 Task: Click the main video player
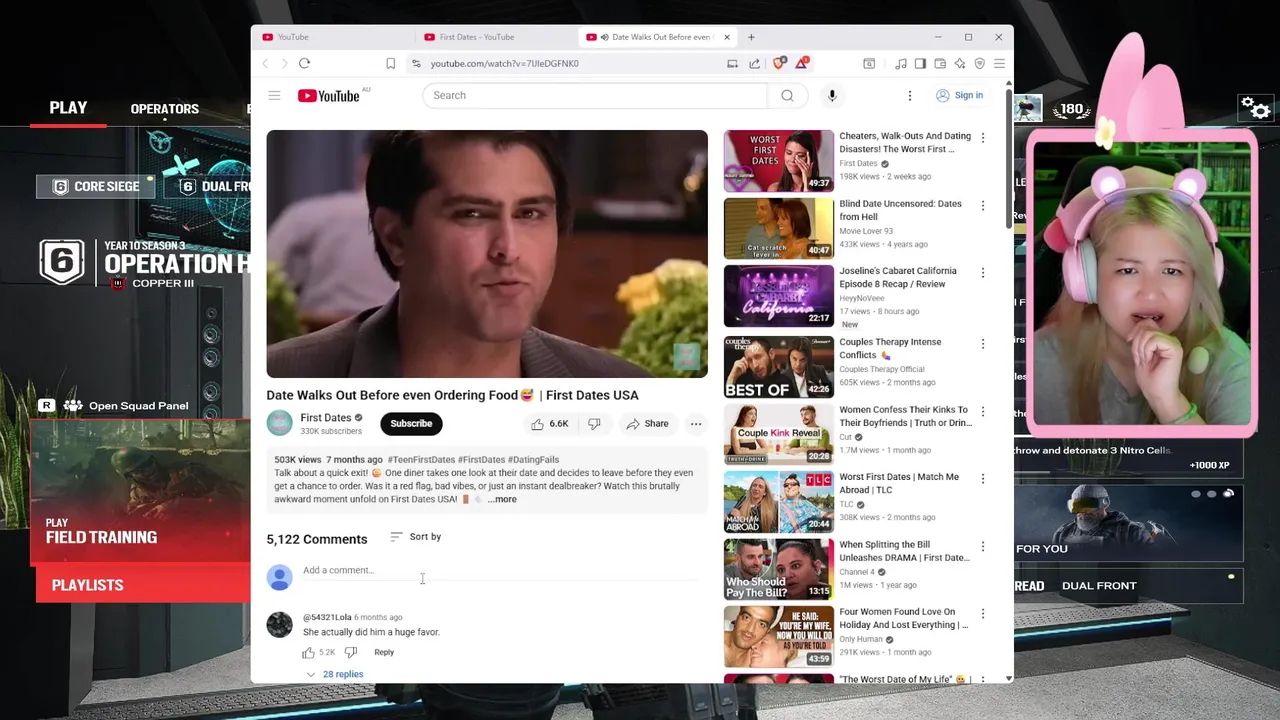coord(487,254)
